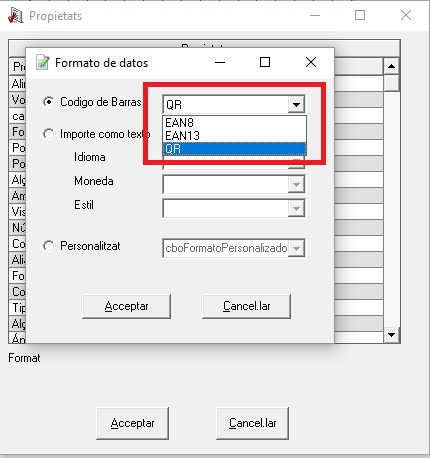The height and width of the screenshot is (458, 430).
Task: Minimize the Propietats window
Action: [315, 16]
